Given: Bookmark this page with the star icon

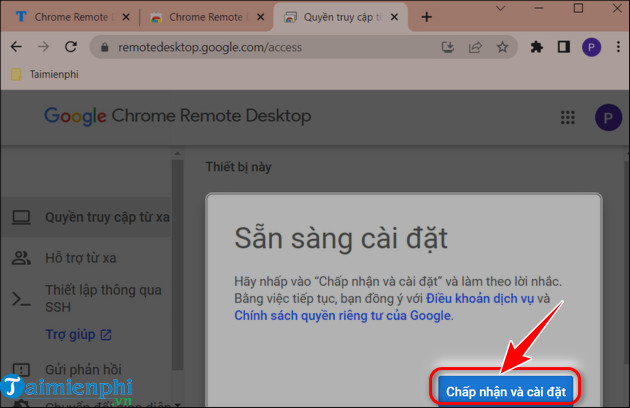Looking at the screenshot, I should [502, 47].
